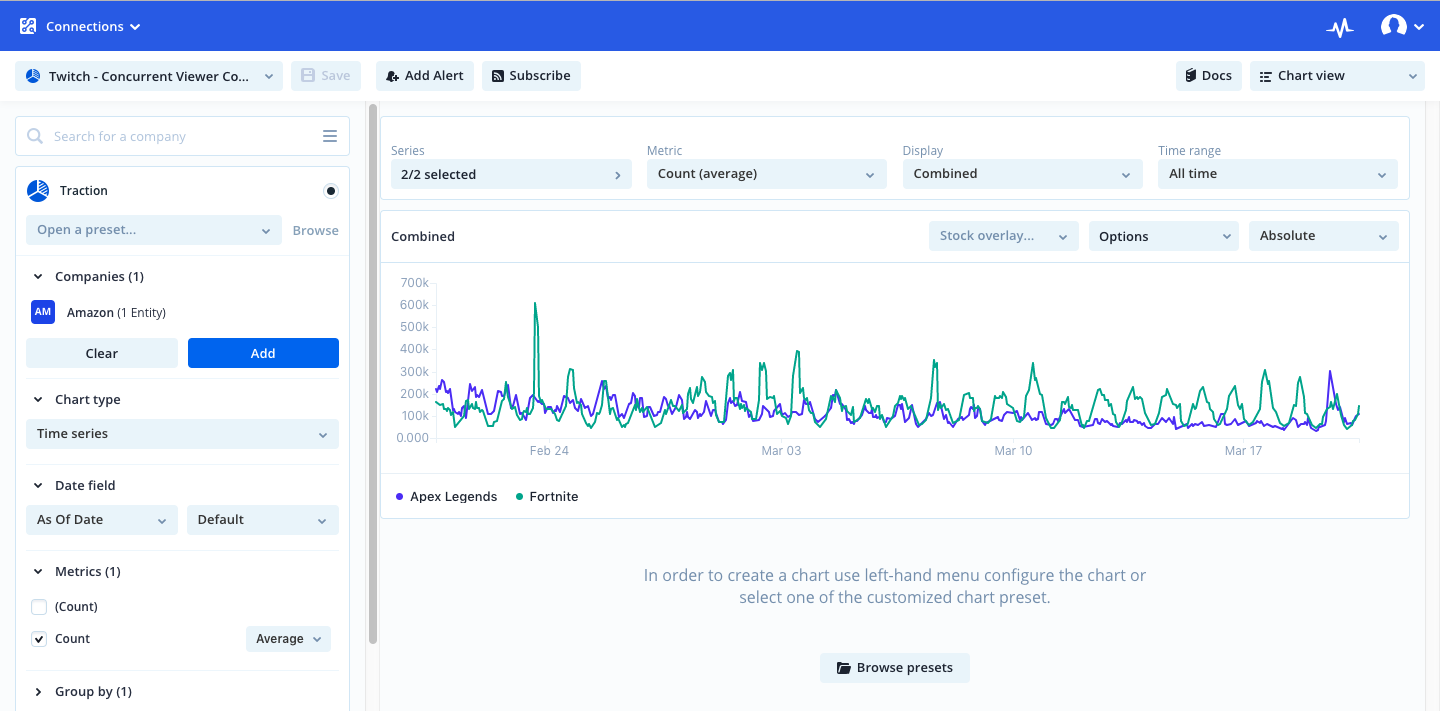Open the Count (average) metric dropdown

click(767, 174)
